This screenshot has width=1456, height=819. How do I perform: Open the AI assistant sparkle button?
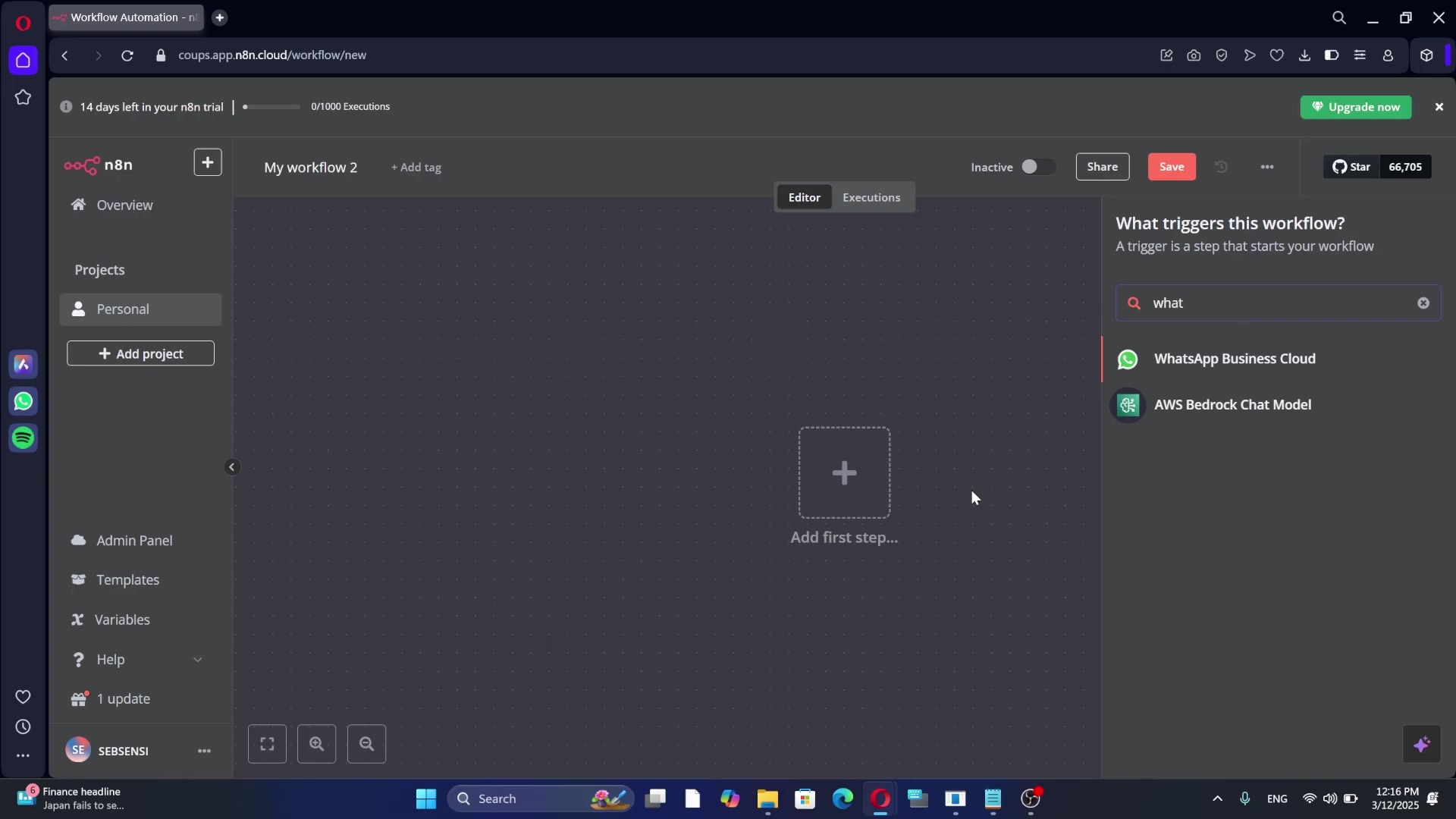point(1421,744)
